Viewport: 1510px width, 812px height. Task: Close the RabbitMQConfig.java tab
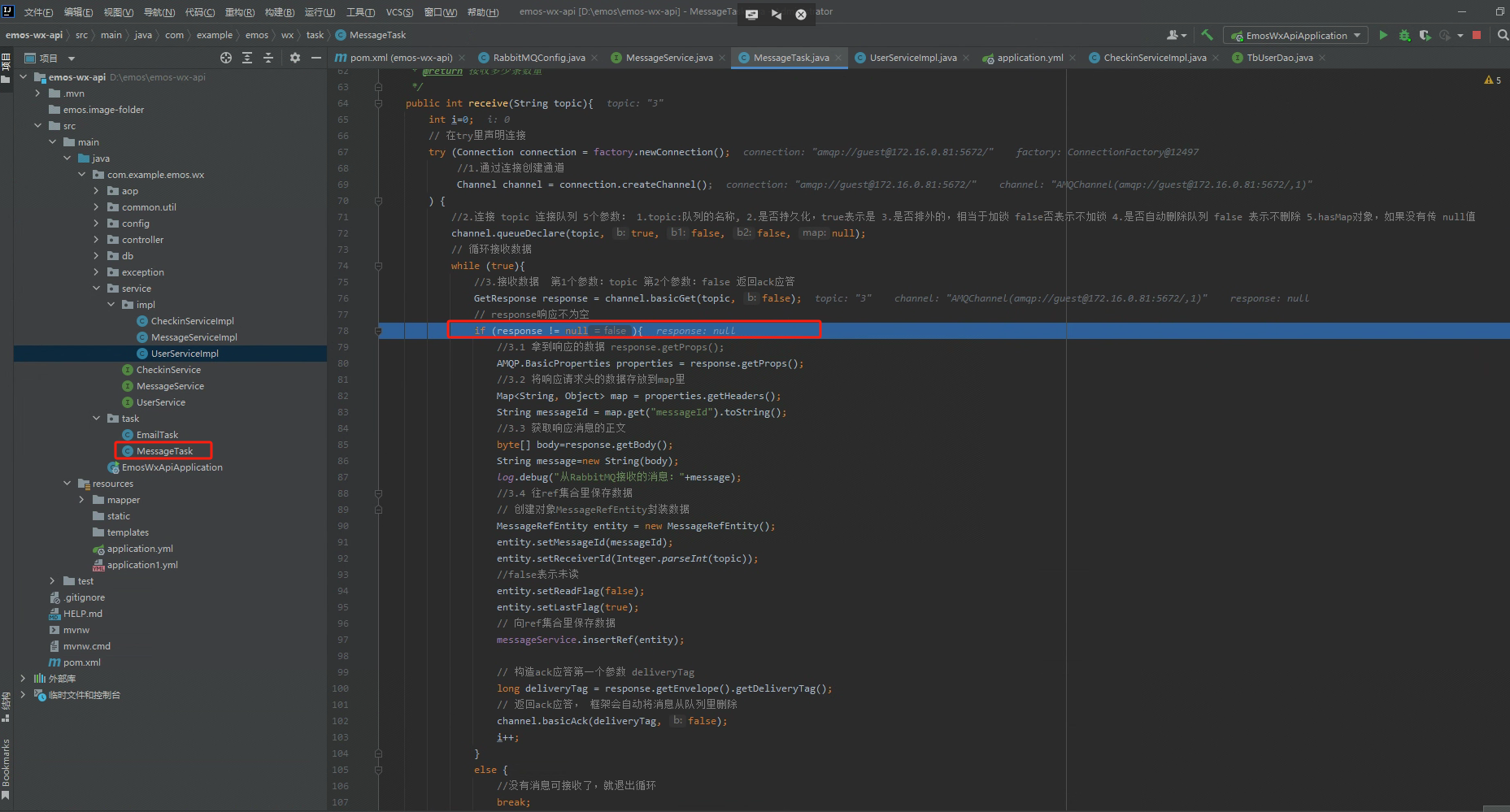pos(594,58)
